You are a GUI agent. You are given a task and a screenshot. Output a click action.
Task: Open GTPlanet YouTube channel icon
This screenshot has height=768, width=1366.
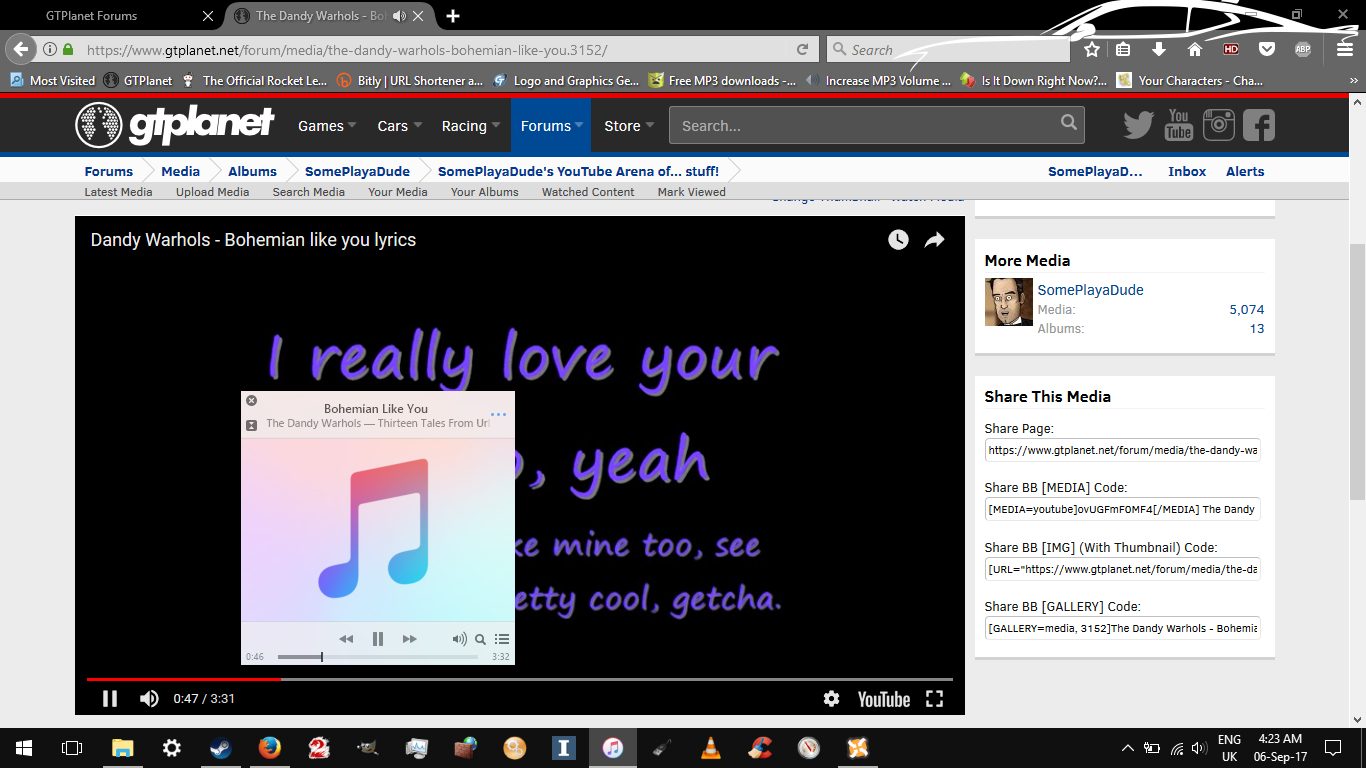tap(1179, 125)
